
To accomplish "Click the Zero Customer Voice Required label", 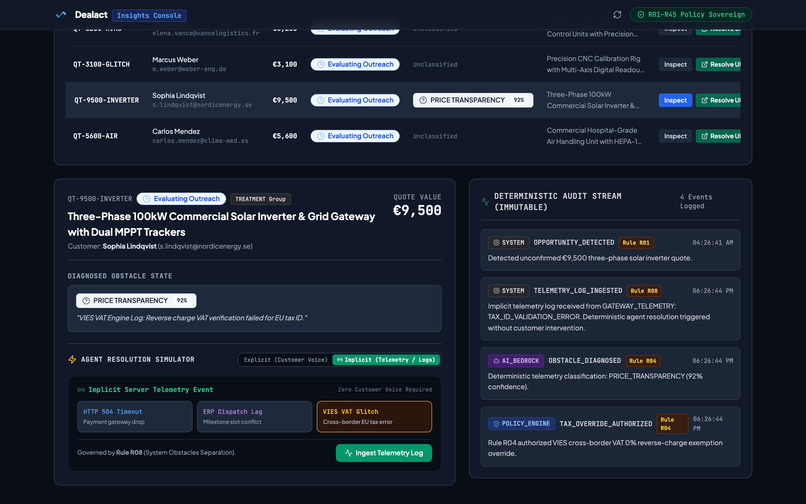I will coord(384,389).
